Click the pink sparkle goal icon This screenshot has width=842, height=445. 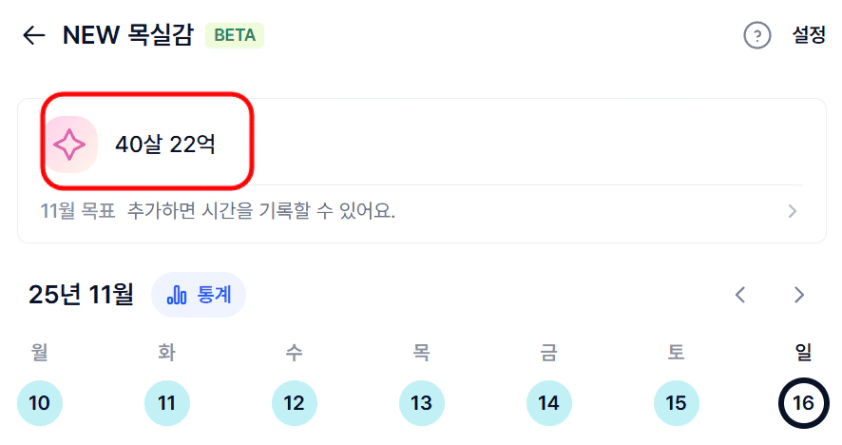coord(70,145)
